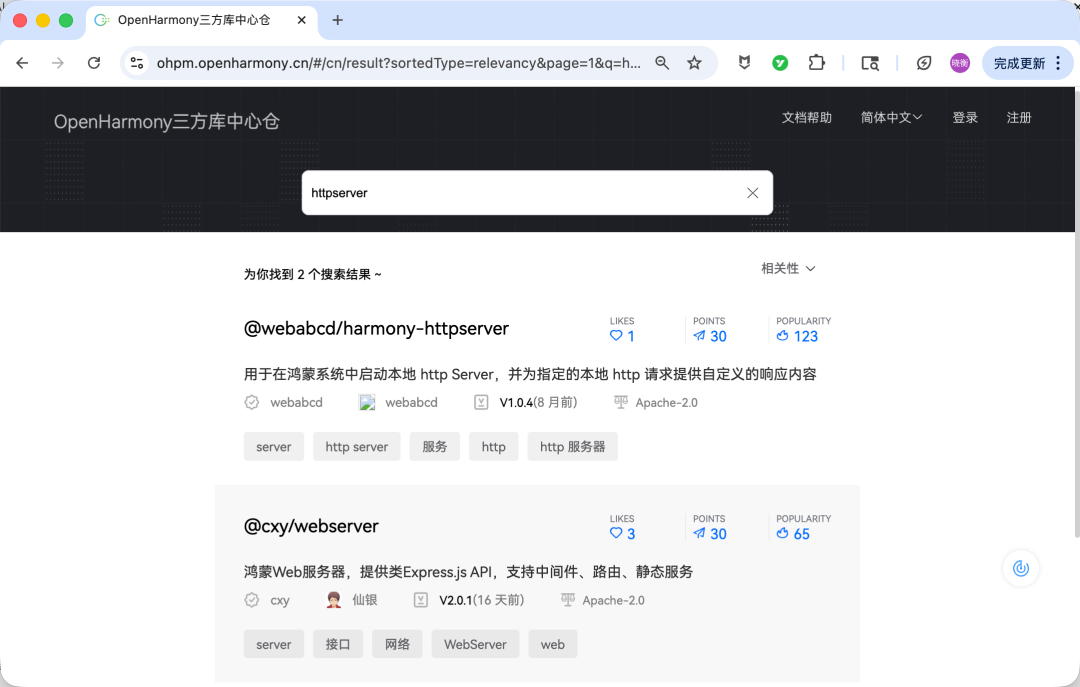Screen dimensions: 1080x687
Task: Click the page vertical scrollbar
Action: tap(1077, 314)
